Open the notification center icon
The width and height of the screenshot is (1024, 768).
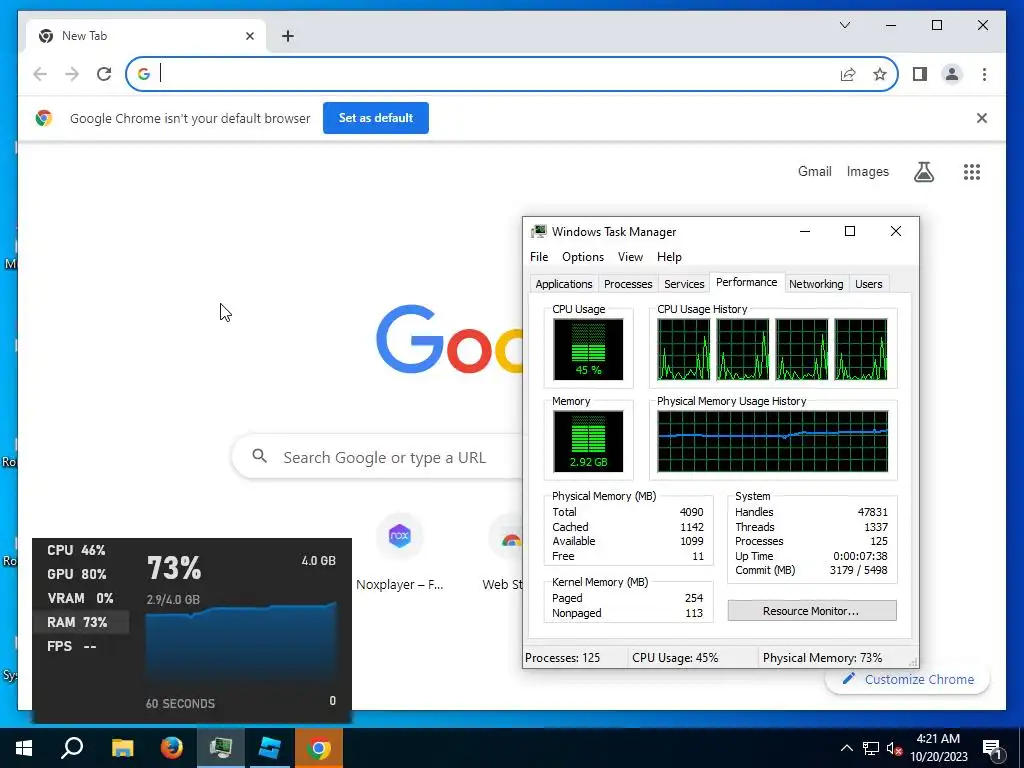(992, 750)
